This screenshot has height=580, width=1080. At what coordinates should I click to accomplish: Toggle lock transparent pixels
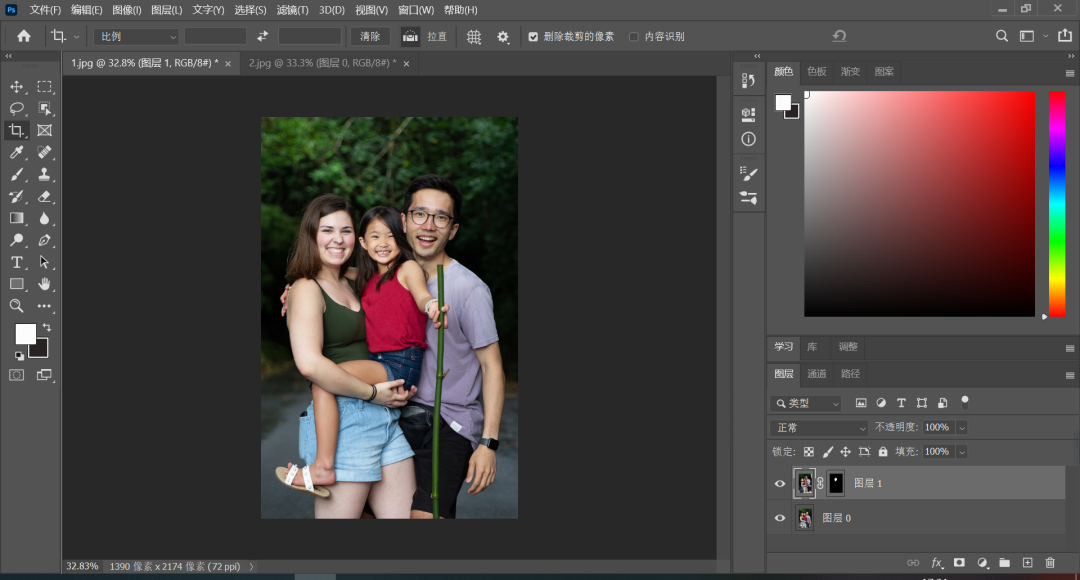(809, 452)
